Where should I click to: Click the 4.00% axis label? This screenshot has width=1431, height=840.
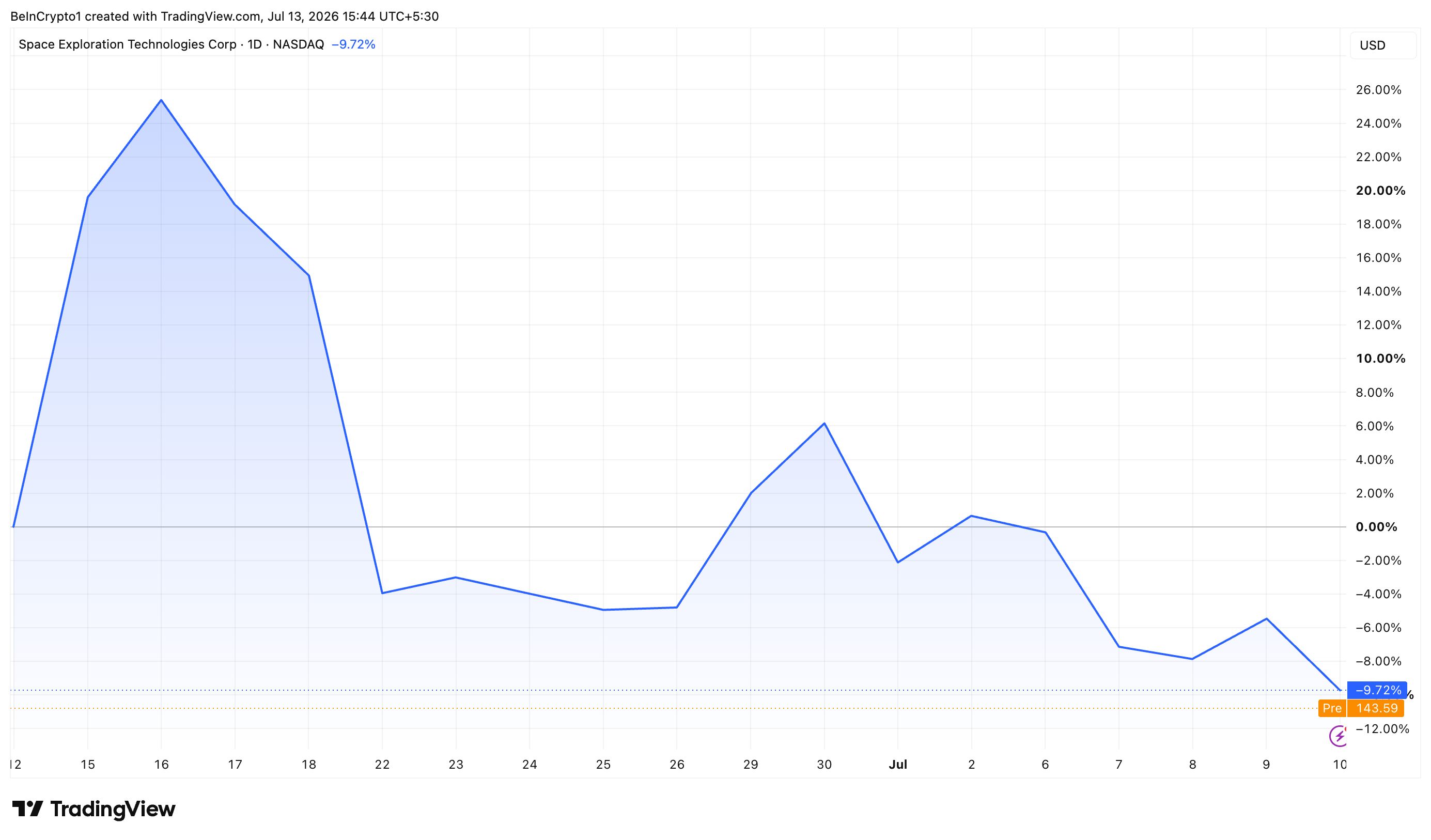coord(1374,459)
